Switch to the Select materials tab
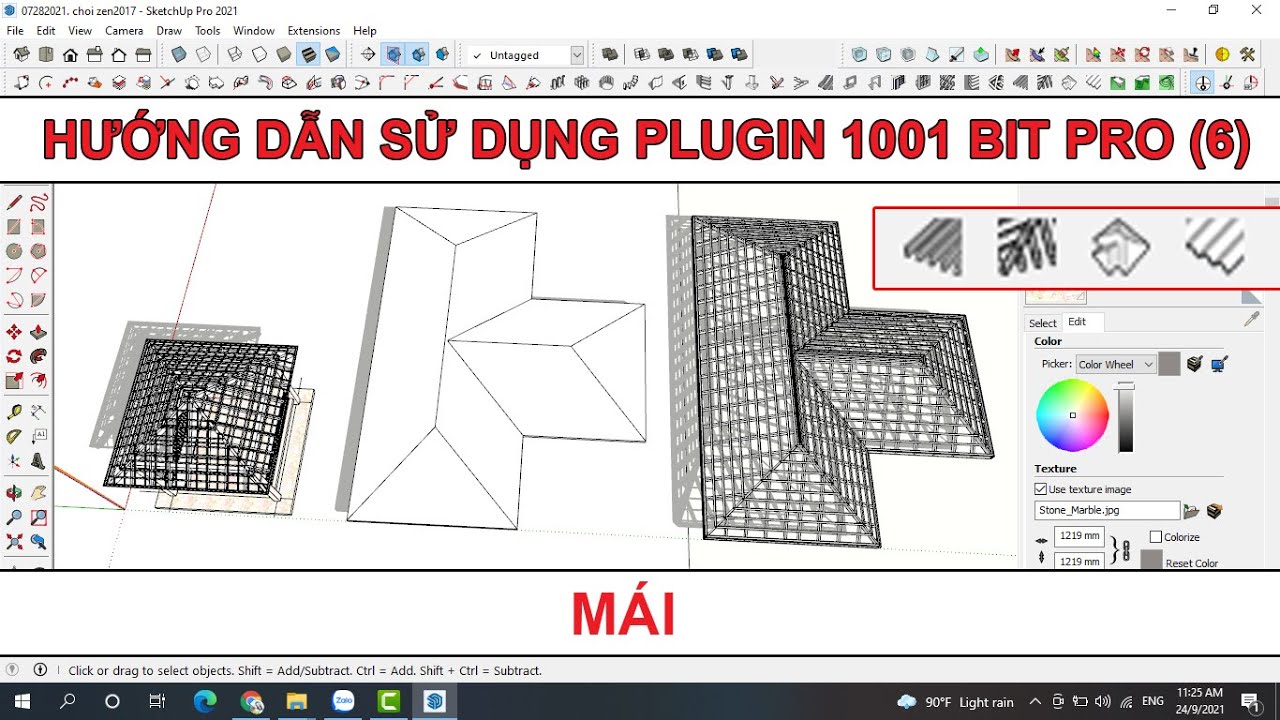Image resolution: width=1280 pixels, height=720 pixels. [x=1042, y=322]
